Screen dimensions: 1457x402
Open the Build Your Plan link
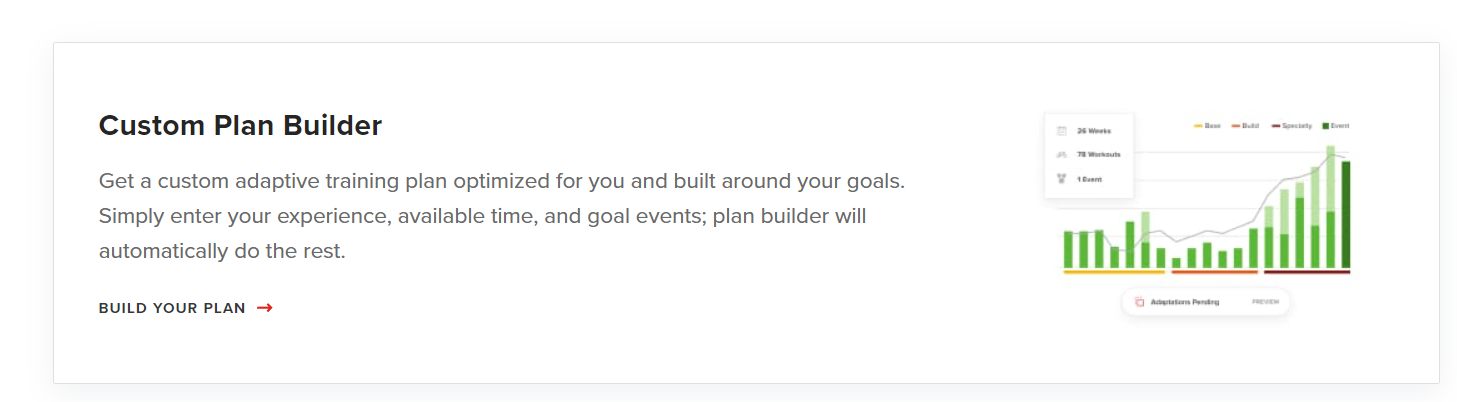tap(186, 308)
